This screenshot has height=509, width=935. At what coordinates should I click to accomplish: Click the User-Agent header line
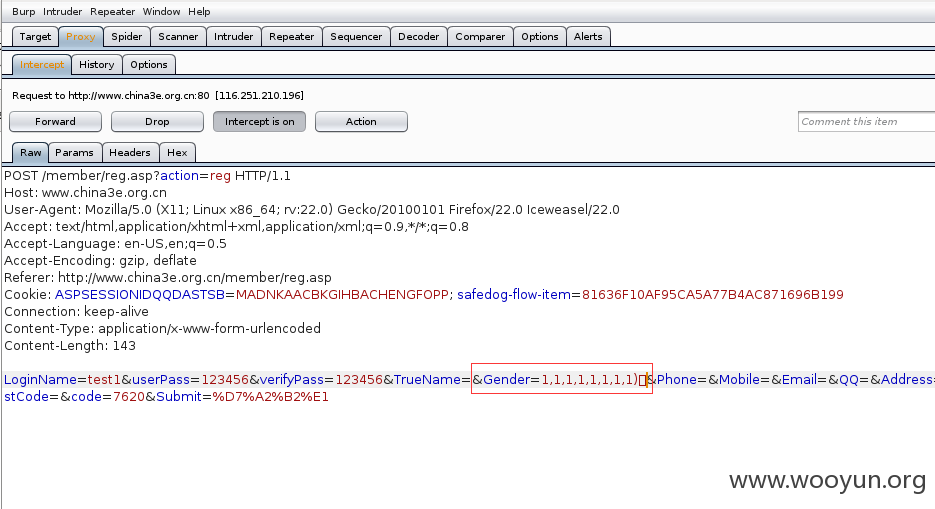pyautogui.click(x=312, y=210)
